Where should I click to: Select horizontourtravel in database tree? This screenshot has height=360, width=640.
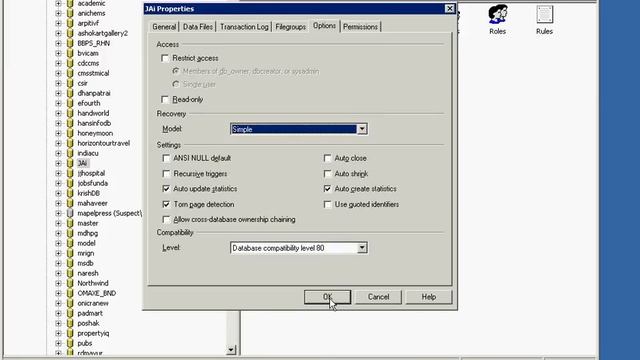(104, 143)
